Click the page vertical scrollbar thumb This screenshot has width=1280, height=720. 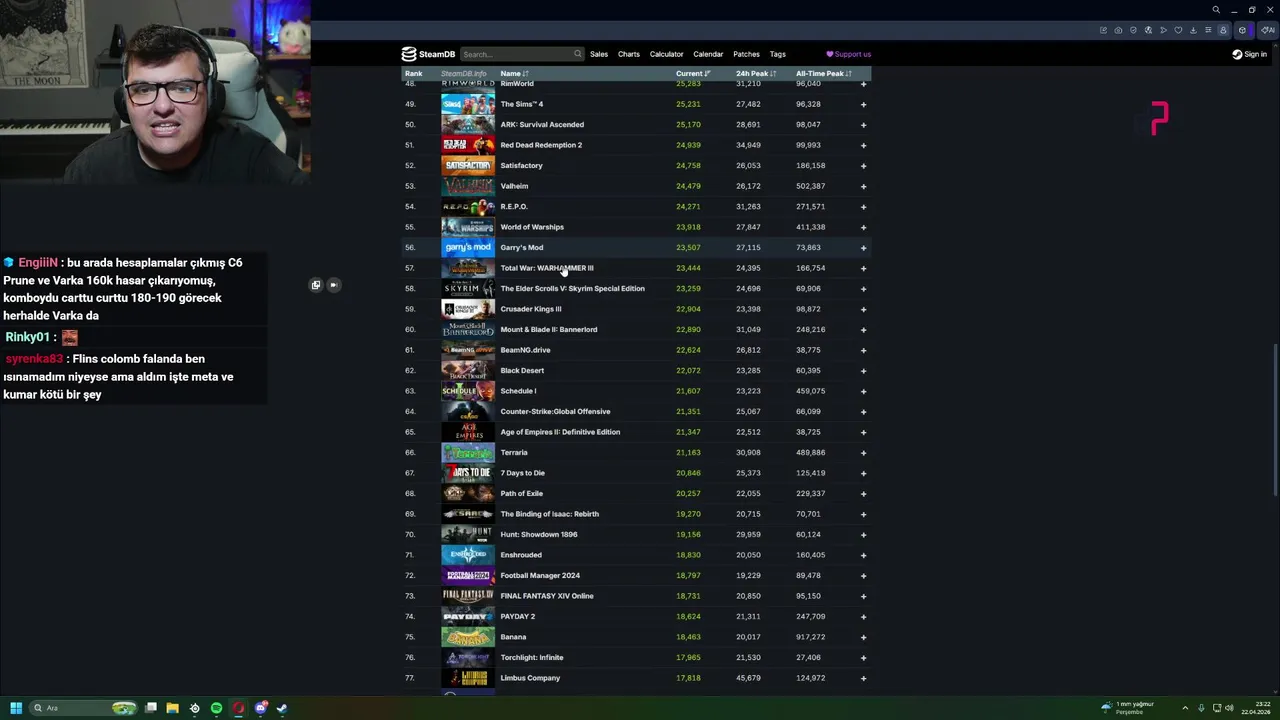[1274, 419]
